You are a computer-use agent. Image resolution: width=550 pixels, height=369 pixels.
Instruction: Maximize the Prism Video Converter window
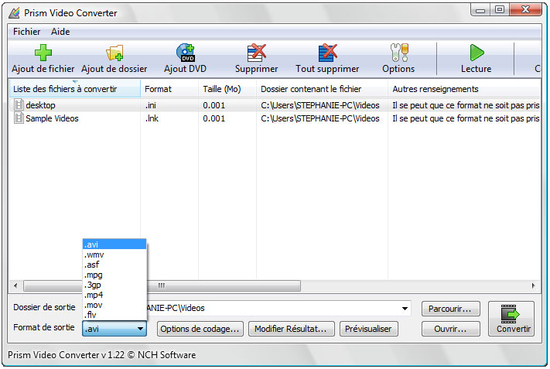pyautogui.click(x=499, y=10)
